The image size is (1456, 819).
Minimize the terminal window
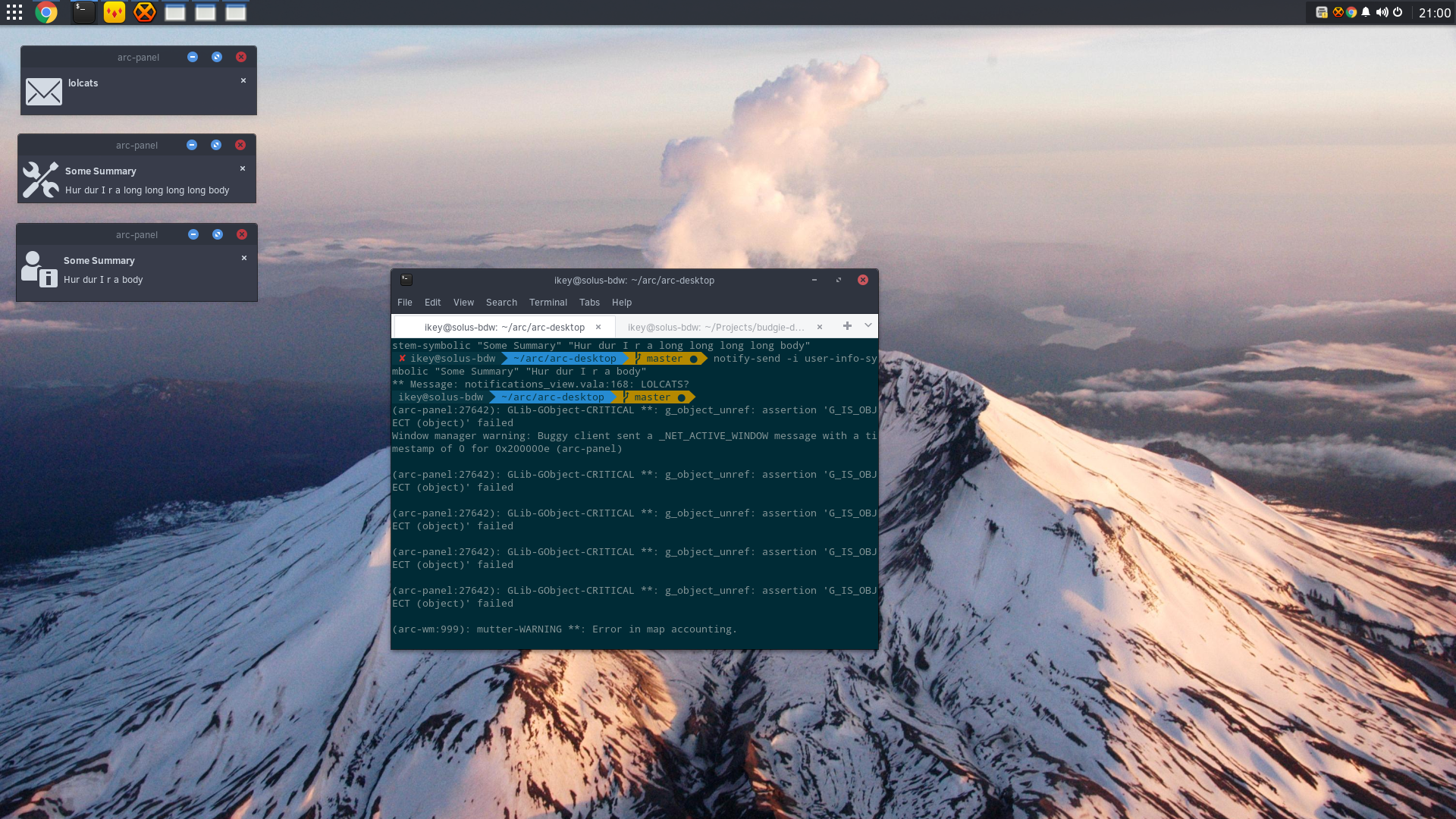click(x=814, y=280)
